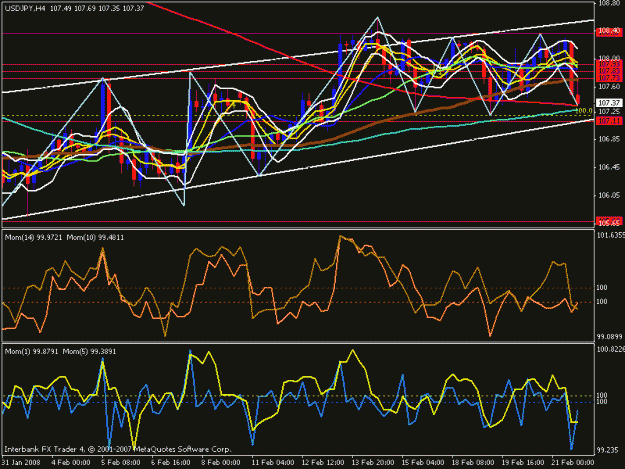The width and height of the screenshot is (625, 469).
Task: Click the 13 Feb 20:00 time label
Action: (x=373, y=463)
